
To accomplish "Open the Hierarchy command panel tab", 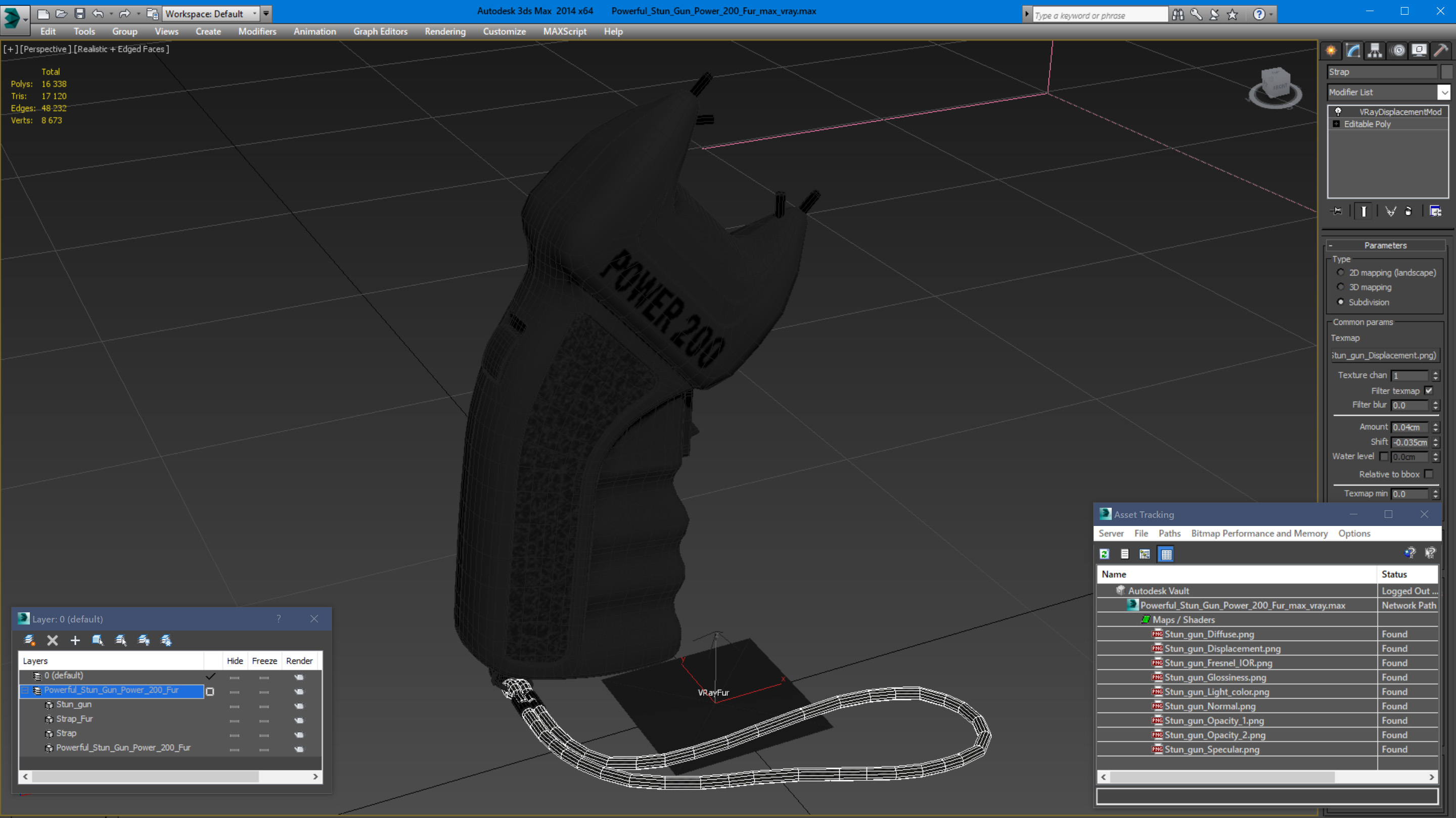I will coord(1375,51).
